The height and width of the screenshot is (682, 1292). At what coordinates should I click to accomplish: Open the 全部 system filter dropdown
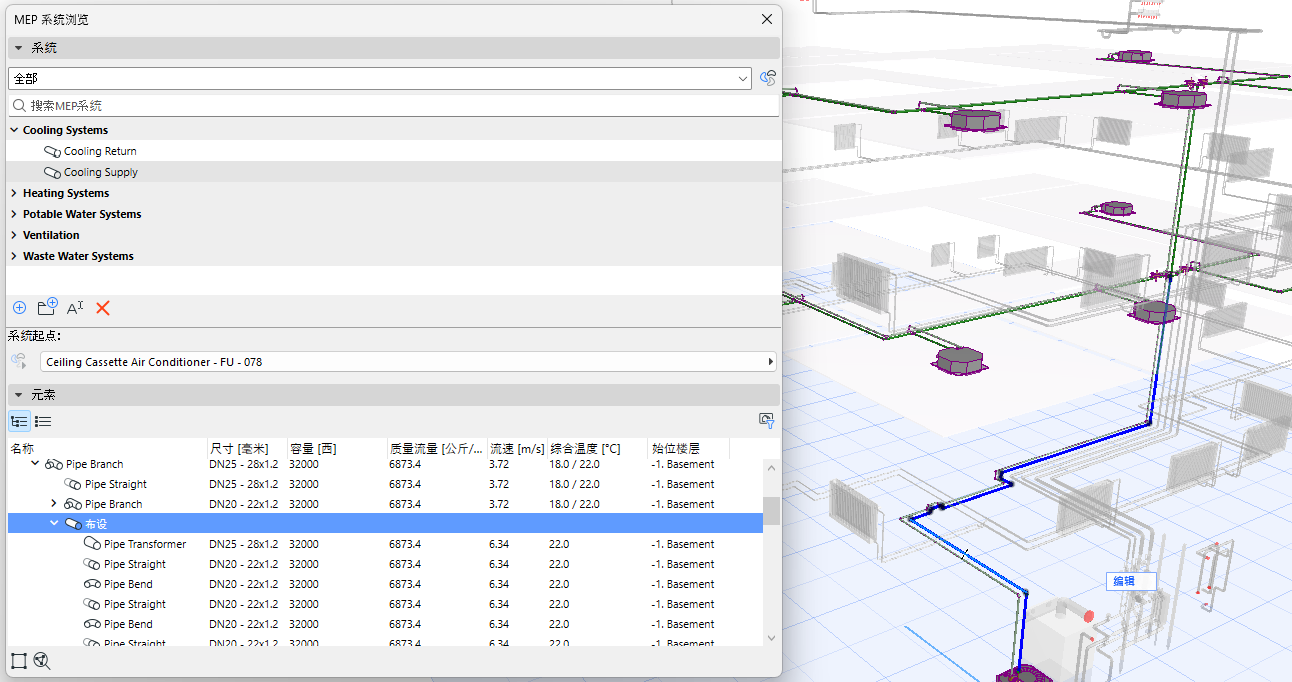click(x=380, y=78)
